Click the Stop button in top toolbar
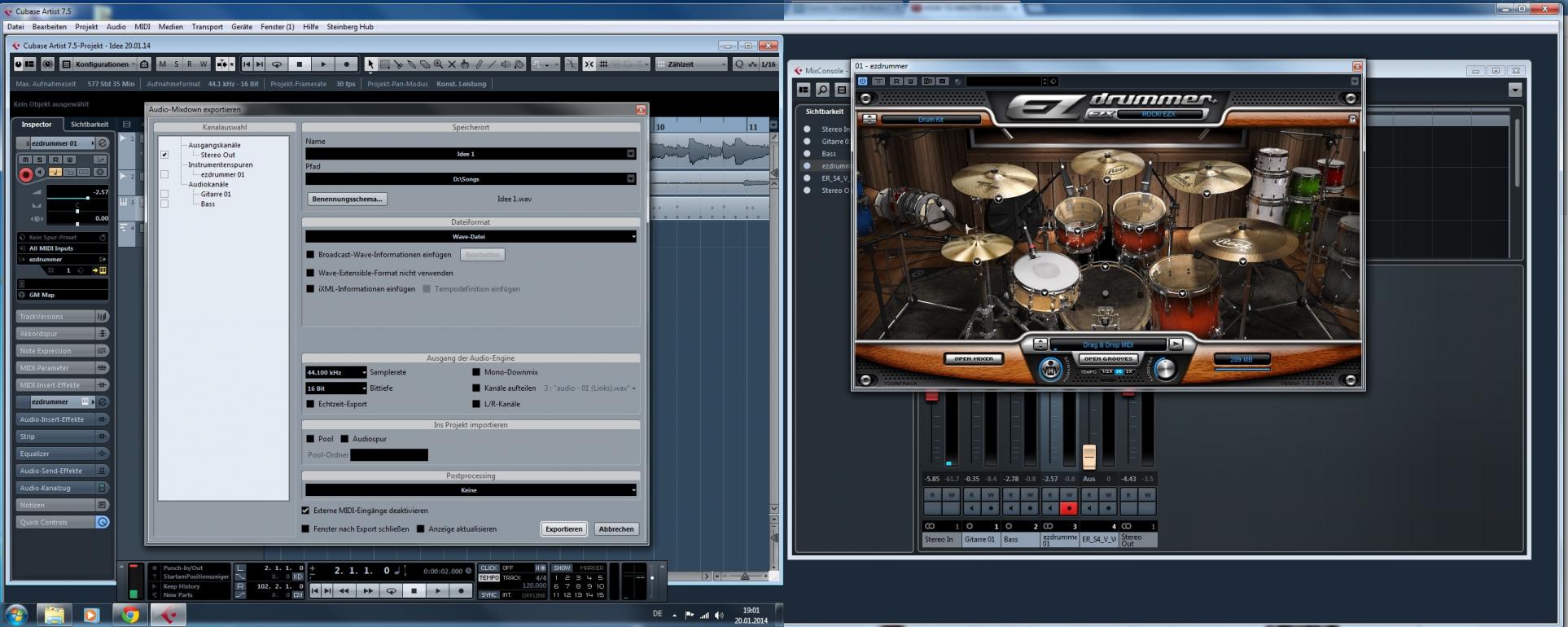The width and height of the screenshot is (1568, 627). point(300,64)
